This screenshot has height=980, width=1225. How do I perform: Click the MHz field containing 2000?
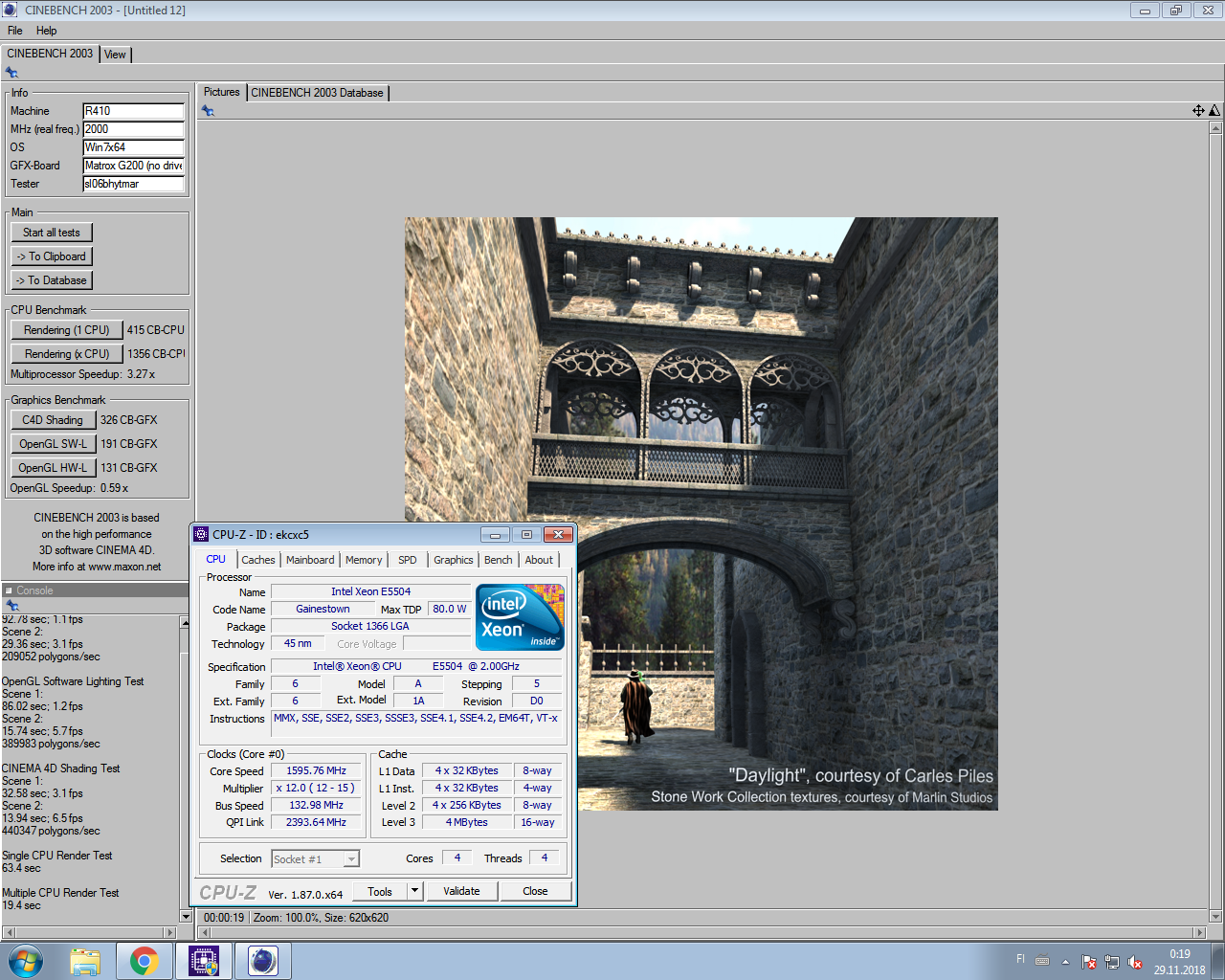pos(133,129)
